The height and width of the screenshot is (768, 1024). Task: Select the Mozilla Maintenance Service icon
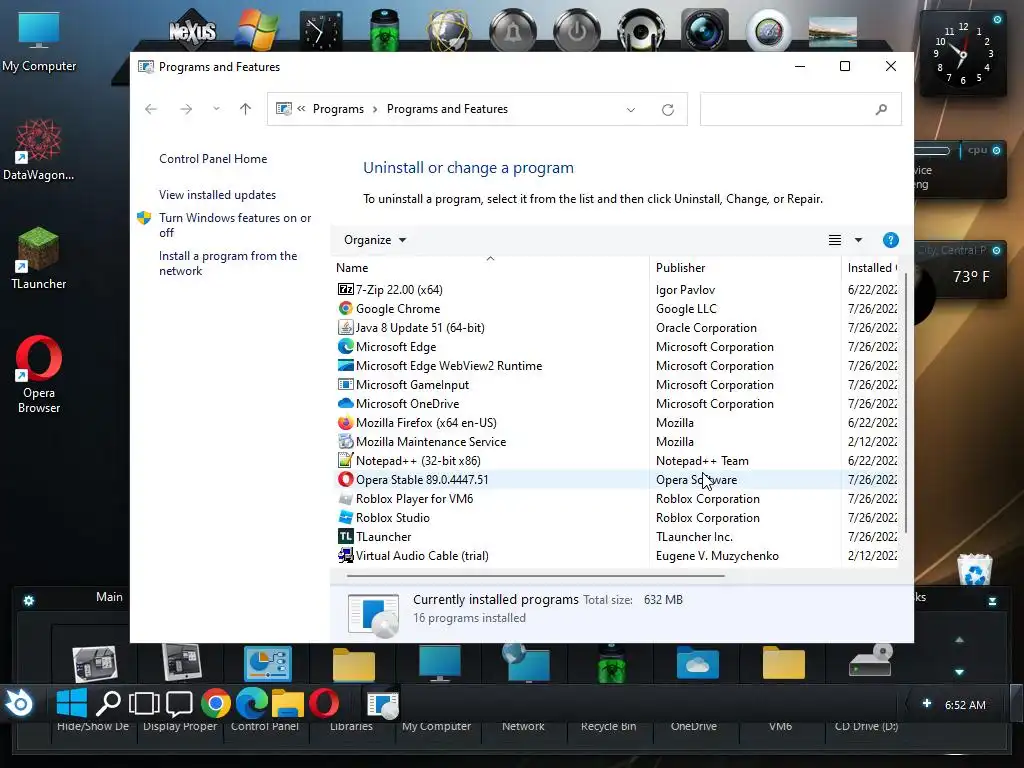click(x=345, y=441)
